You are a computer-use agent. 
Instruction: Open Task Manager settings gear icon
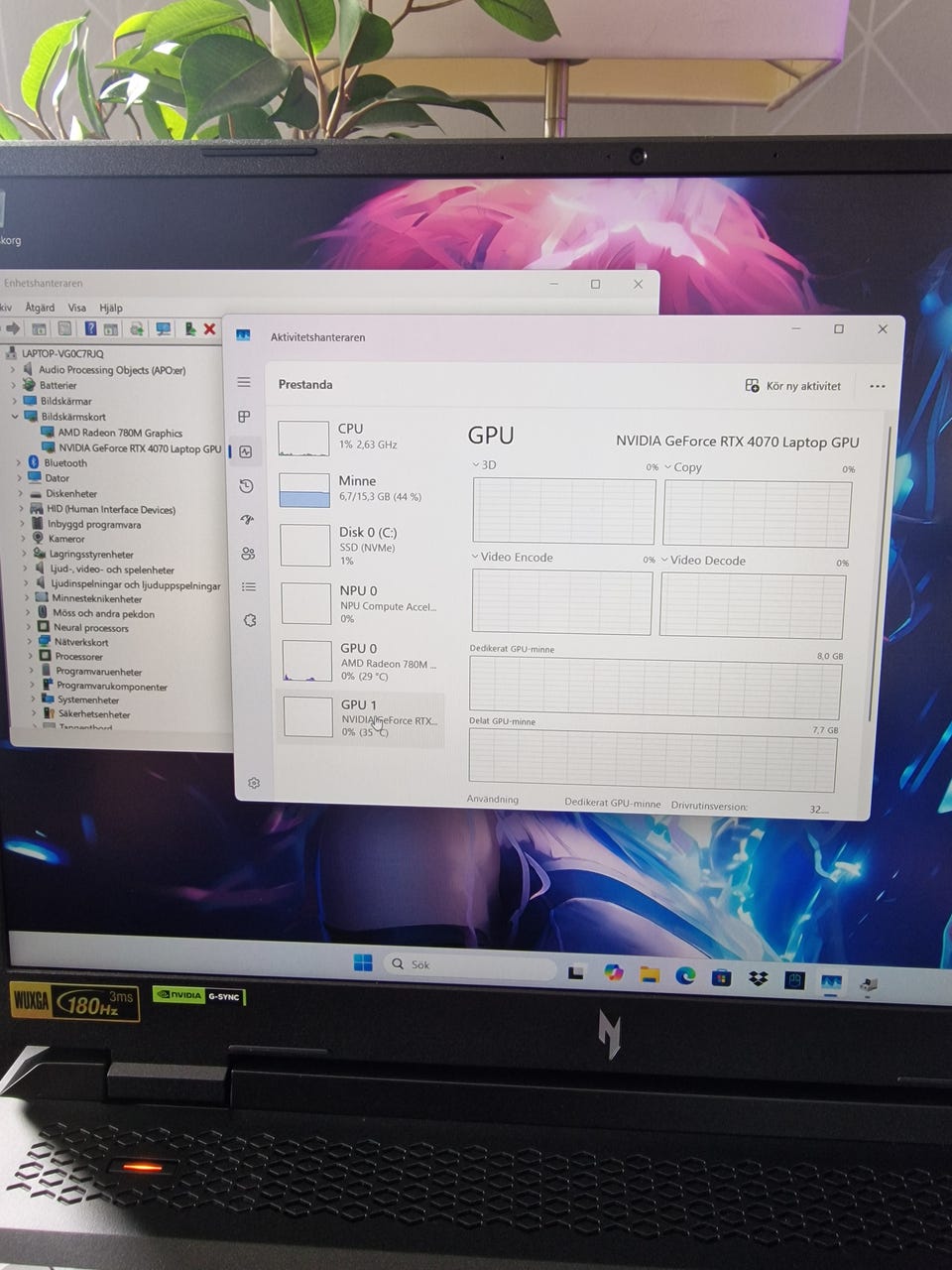254,783
